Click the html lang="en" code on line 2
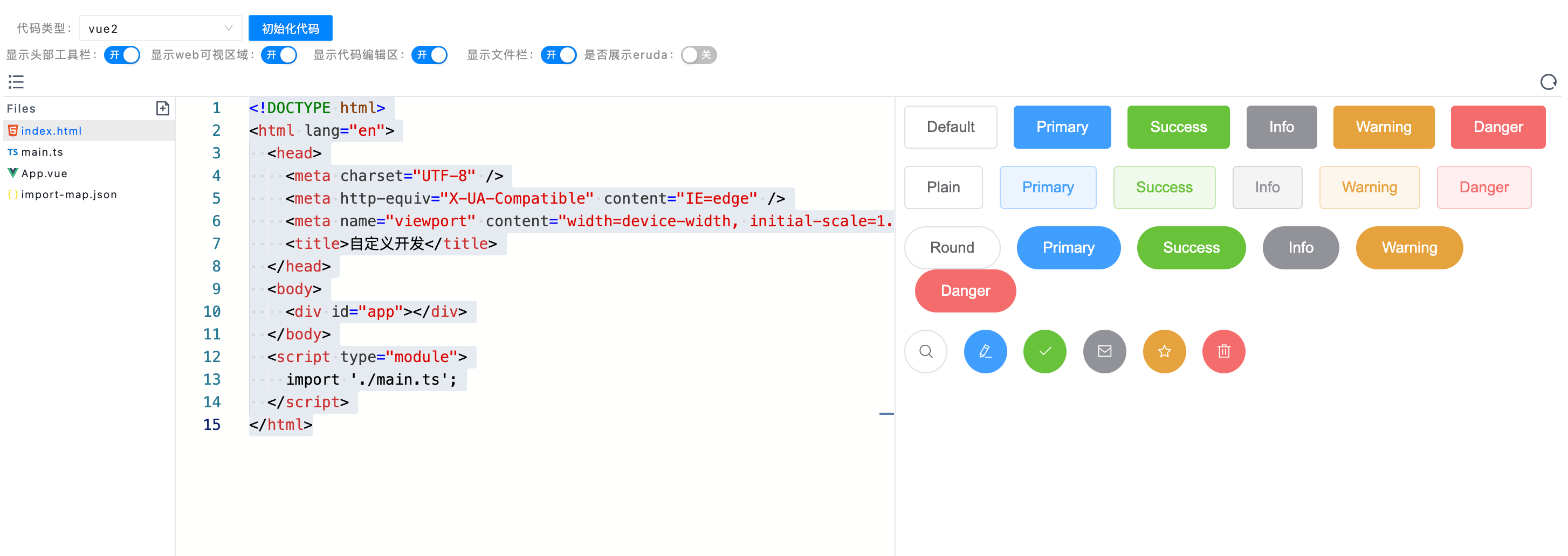The height and width of the screenshot is (556, 1568). (321, 131)
